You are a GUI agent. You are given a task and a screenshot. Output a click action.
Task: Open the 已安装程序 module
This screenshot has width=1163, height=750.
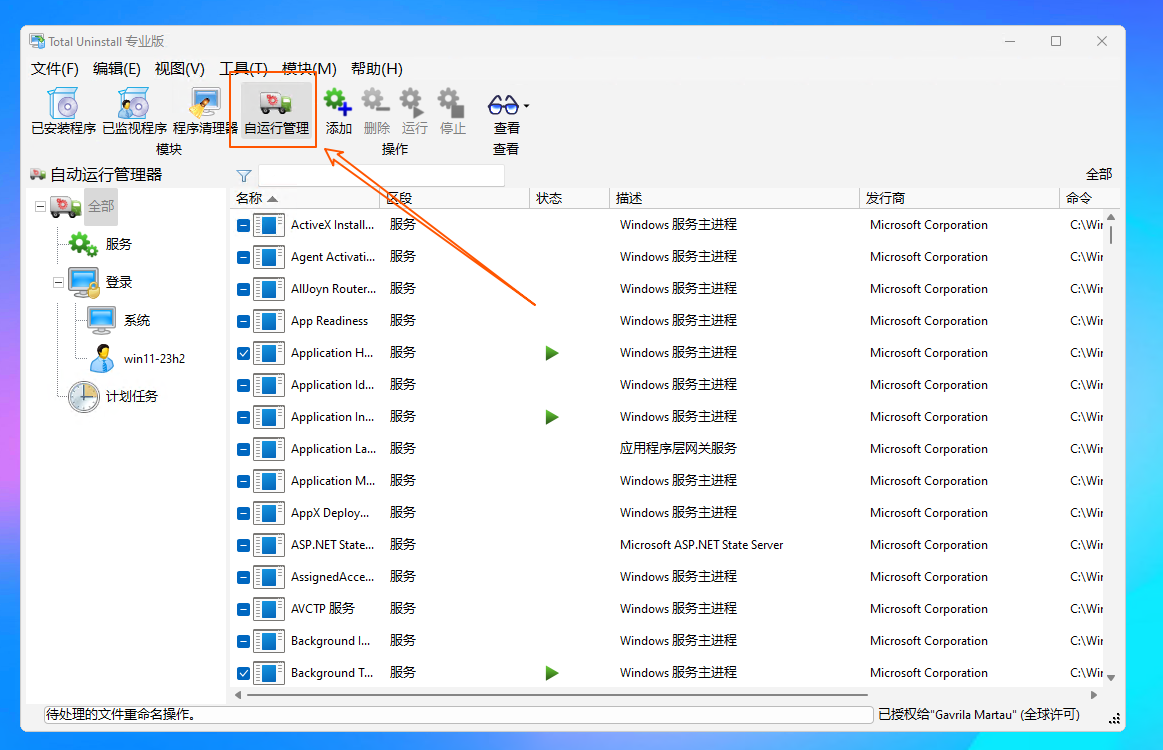tap(64, 111)
